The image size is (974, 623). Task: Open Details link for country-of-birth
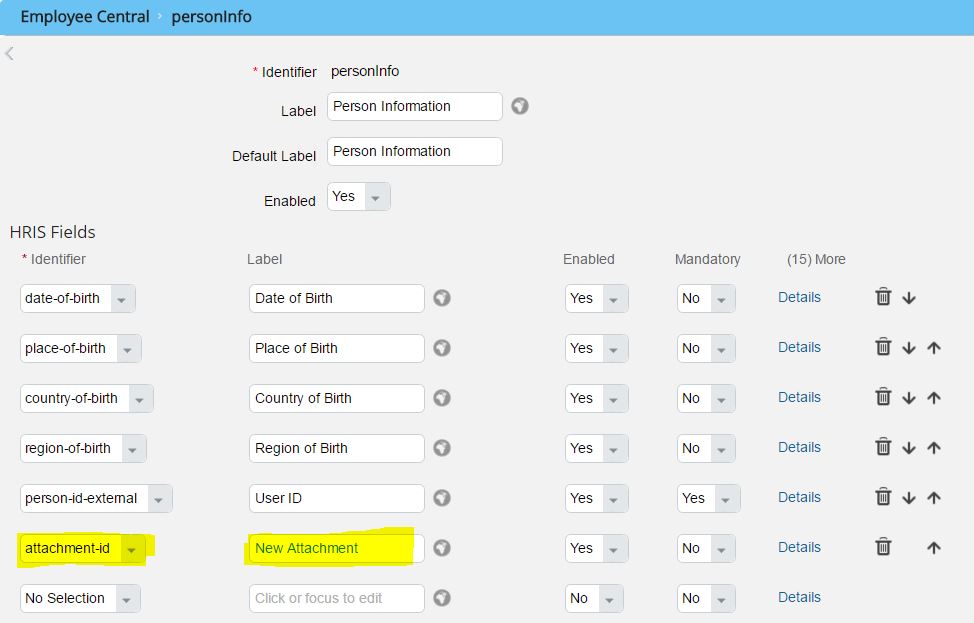(x=799, y=398)
